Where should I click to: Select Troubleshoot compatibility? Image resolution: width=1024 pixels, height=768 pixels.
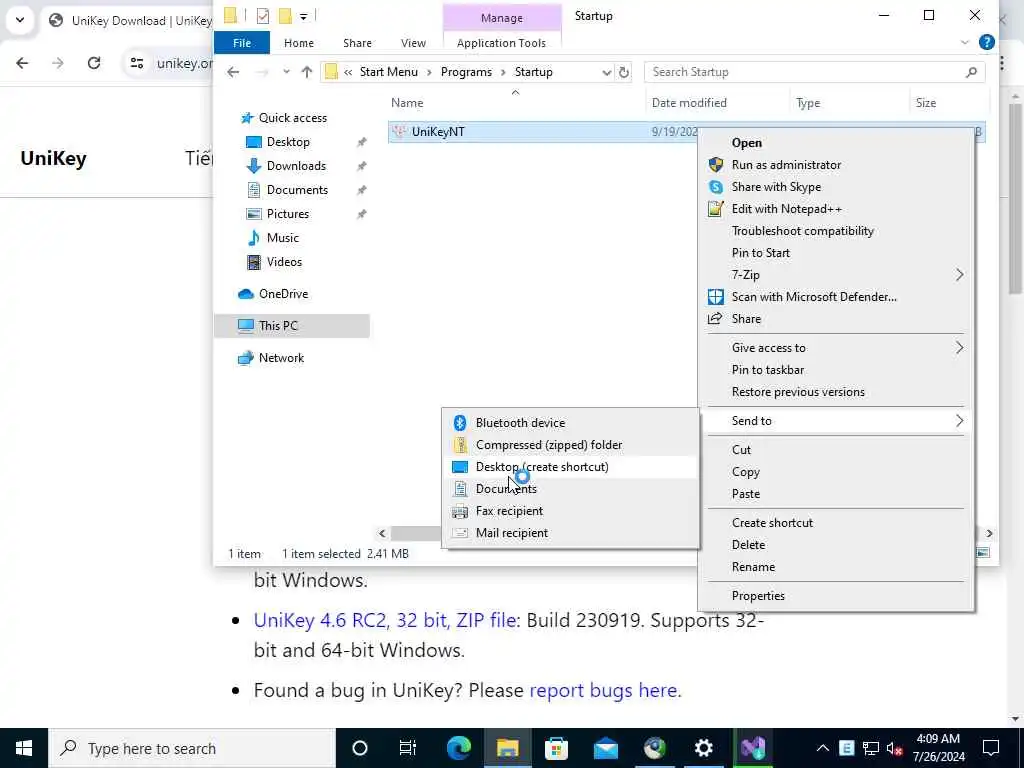836,231
